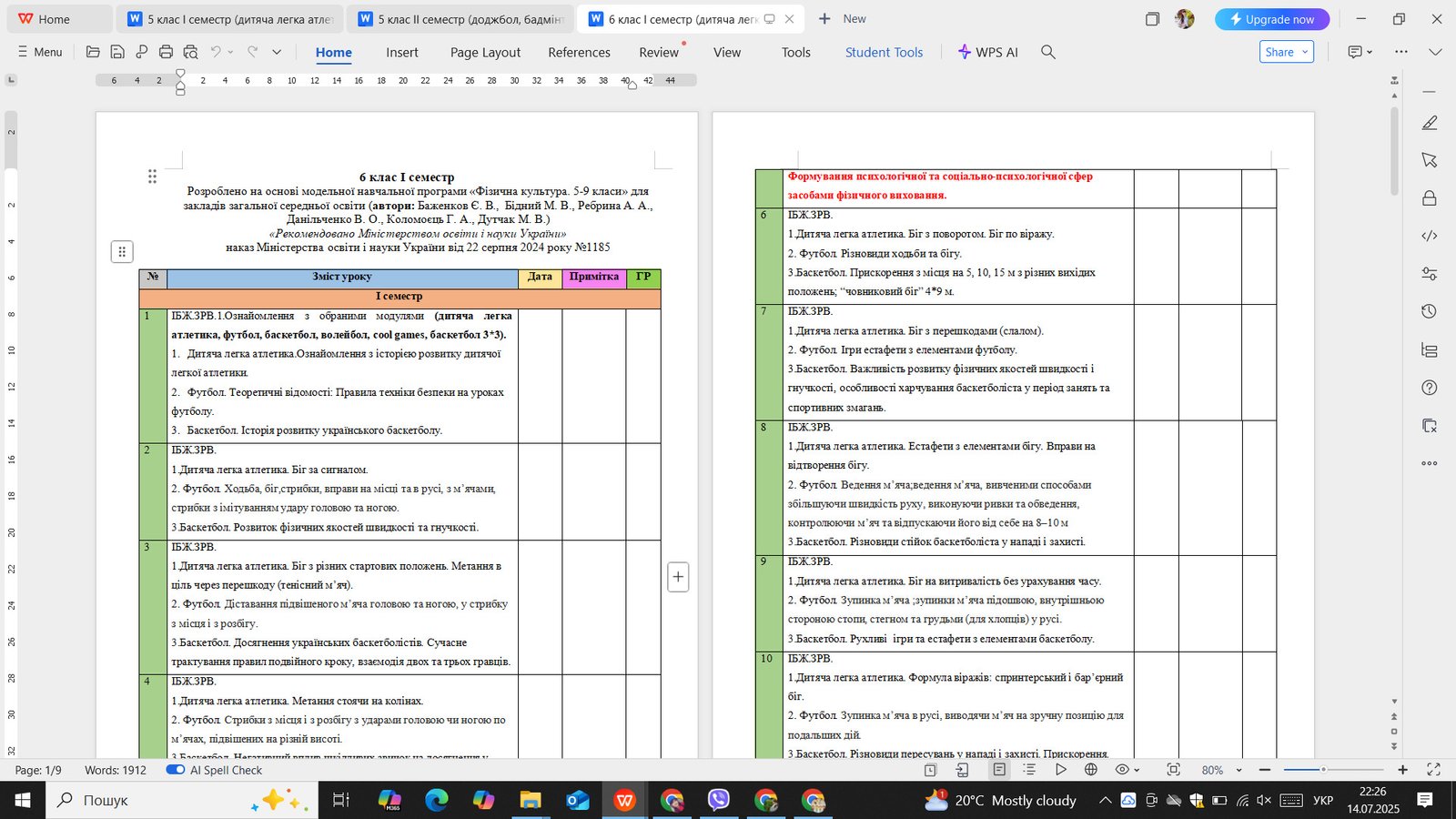Click the plus button to add table column
The width and height of the screenshot is (1456, 819).
point(678,577)
